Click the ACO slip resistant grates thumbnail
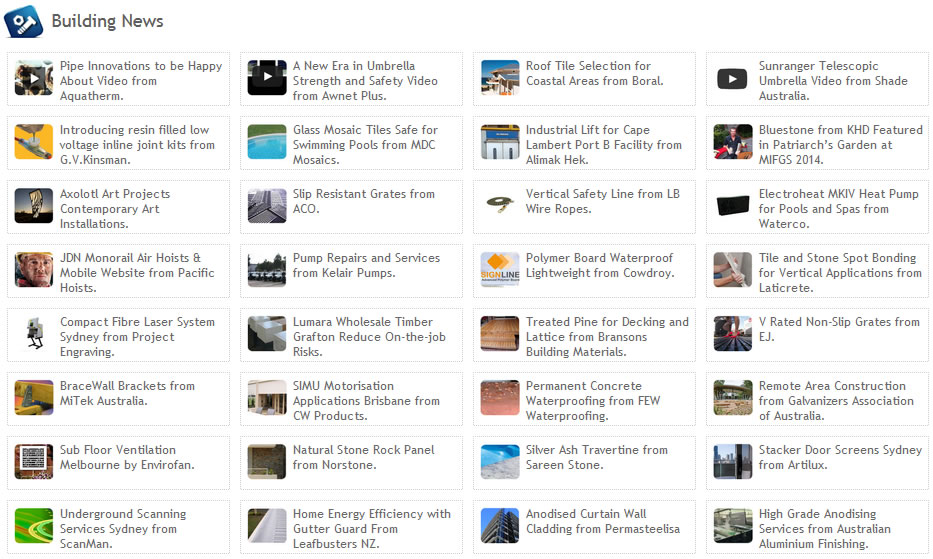This screenshot has height=559, width=933. tap(267, 205)
